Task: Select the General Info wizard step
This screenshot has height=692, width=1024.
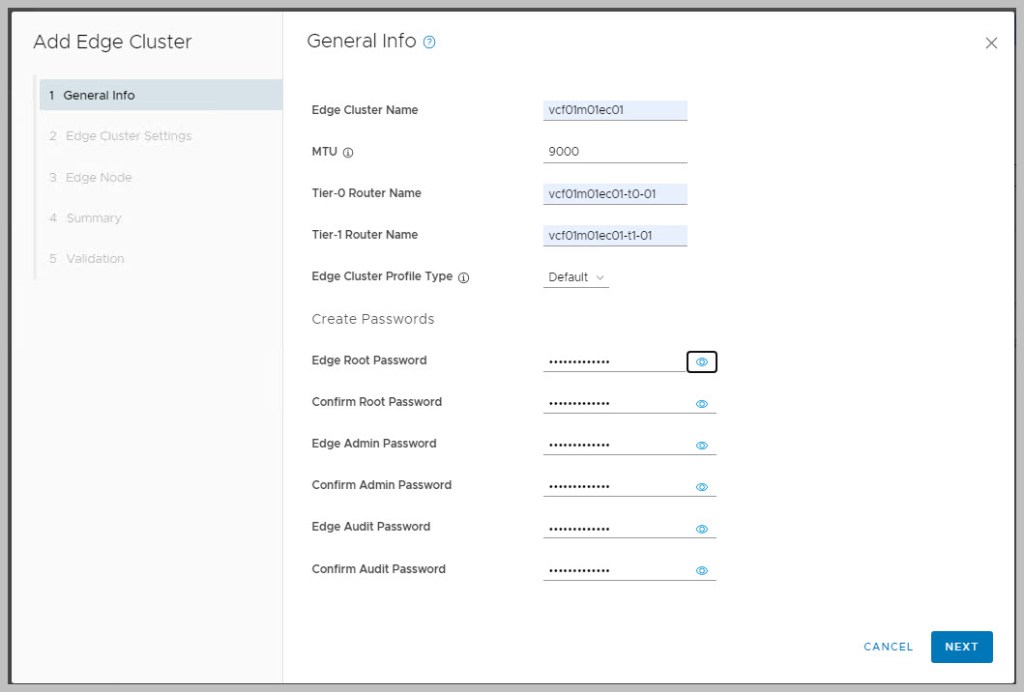Action: 98,95
